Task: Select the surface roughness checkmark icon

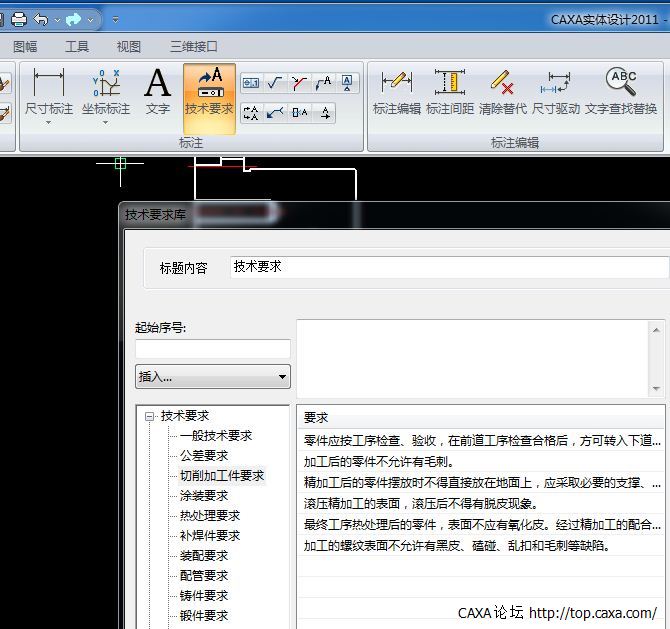Action: click(x=275, y=82)
